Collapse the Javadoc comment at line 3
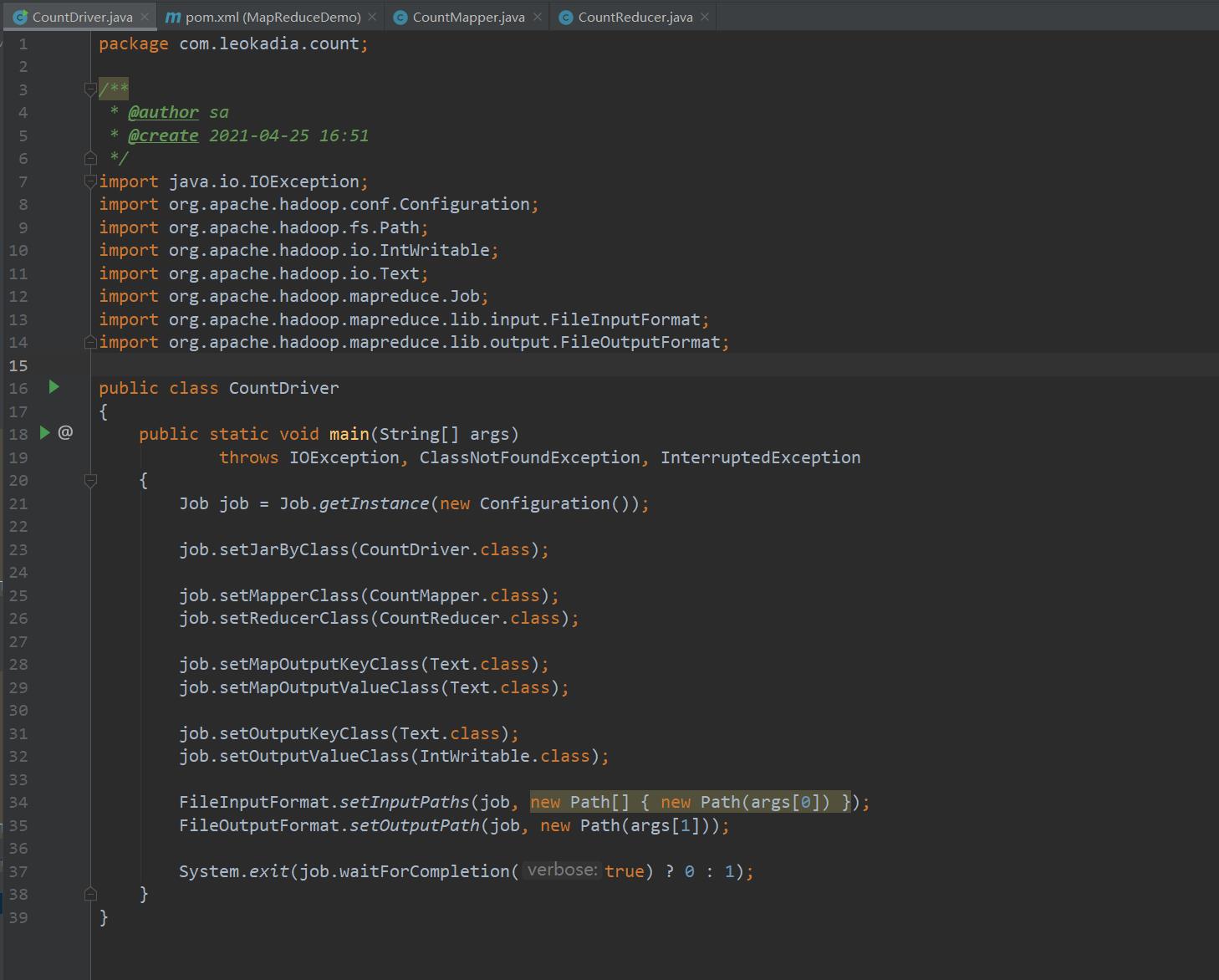Viewport: 1219px width, 980px height. (90, 89)
